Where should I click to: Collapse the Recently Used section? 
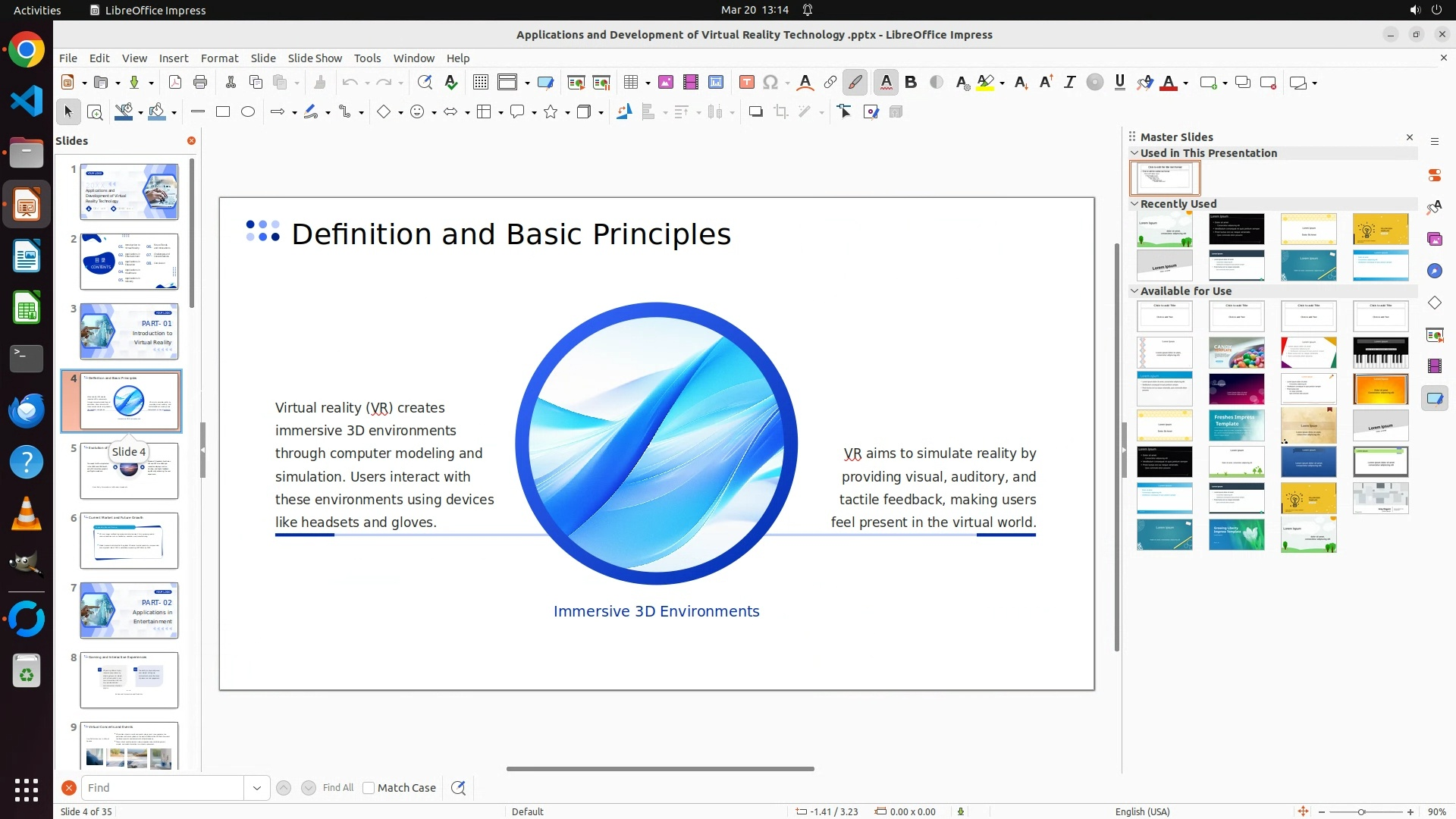point(1134,204)
